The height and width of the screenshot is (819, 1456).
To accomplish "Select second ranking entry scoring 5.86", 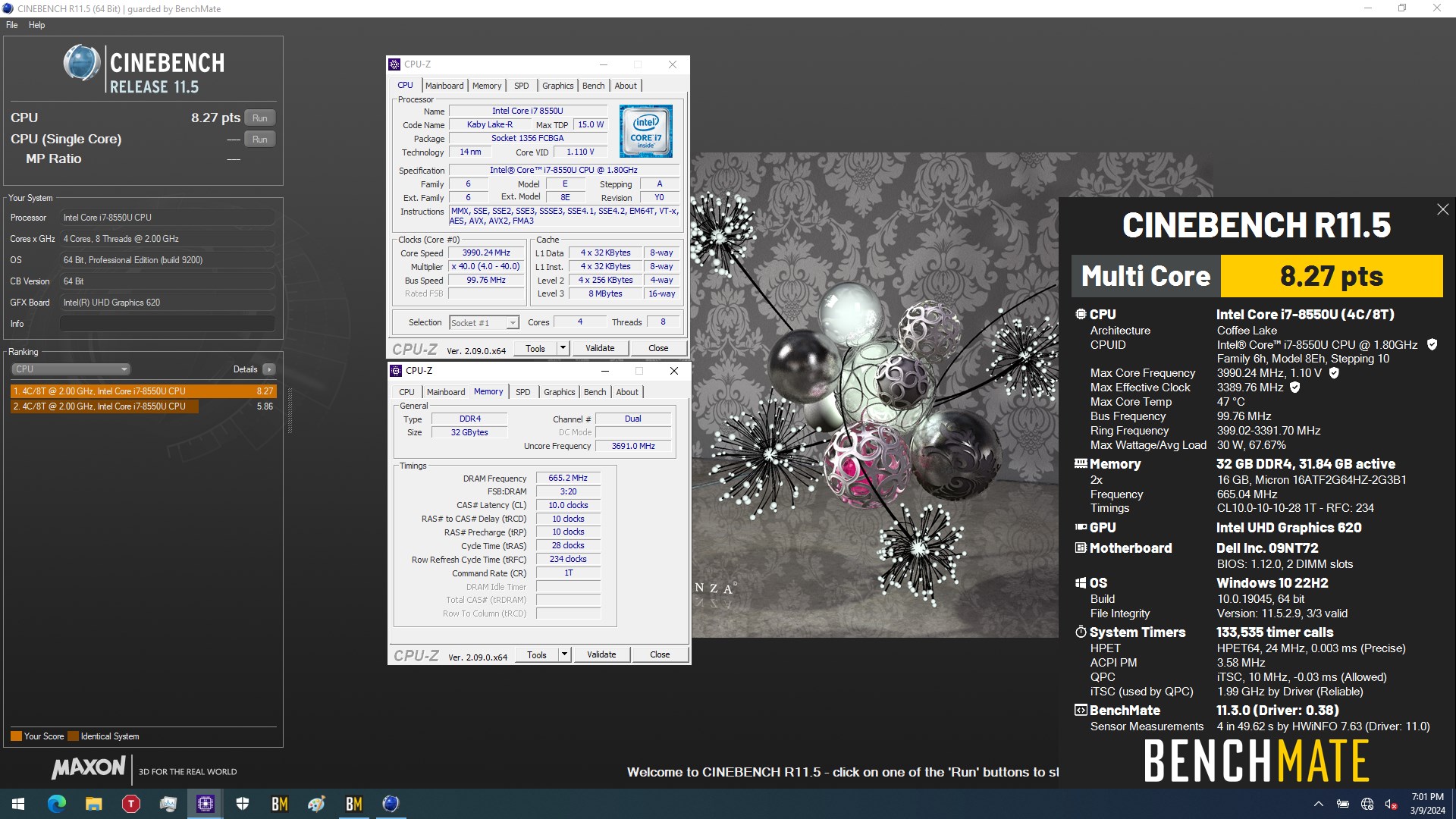I will pos(143,406).
